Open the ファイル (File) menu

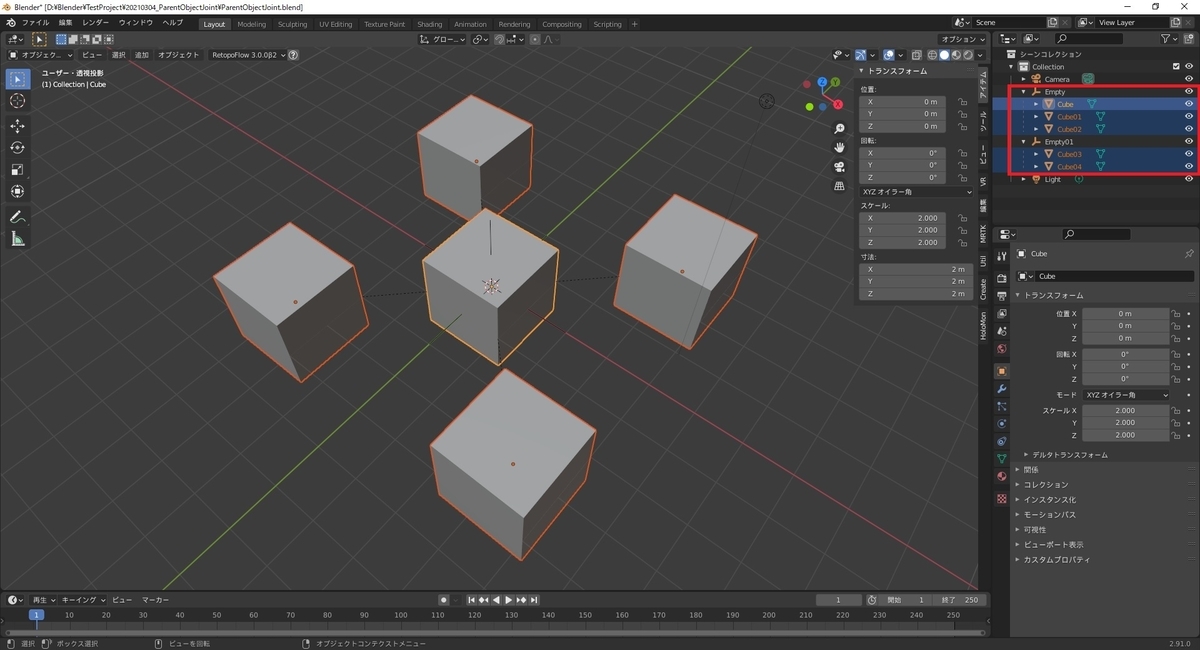(x=35, y=22)
